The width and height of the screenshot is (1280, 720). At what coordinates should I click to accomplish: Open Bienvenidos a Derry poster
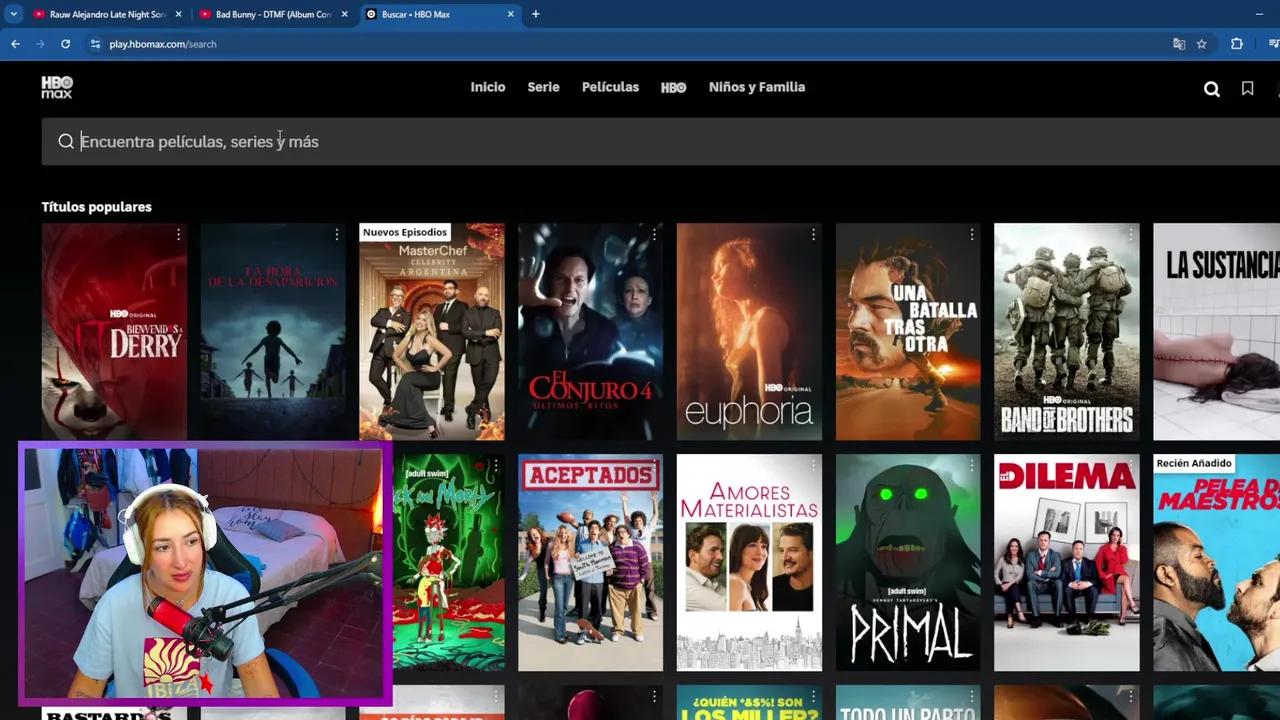pyautogui.click(x=114, y=331)
